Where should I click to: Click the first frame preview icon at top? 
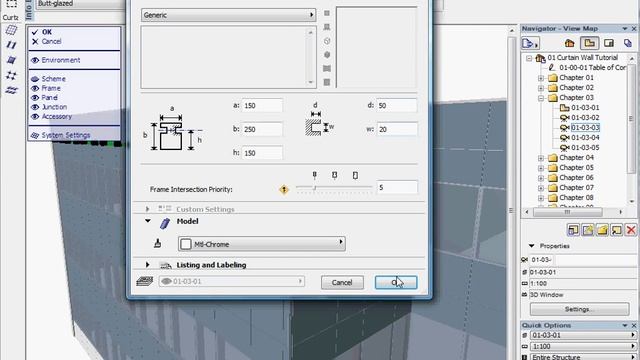pyautogui.click(x=327, y=13)
